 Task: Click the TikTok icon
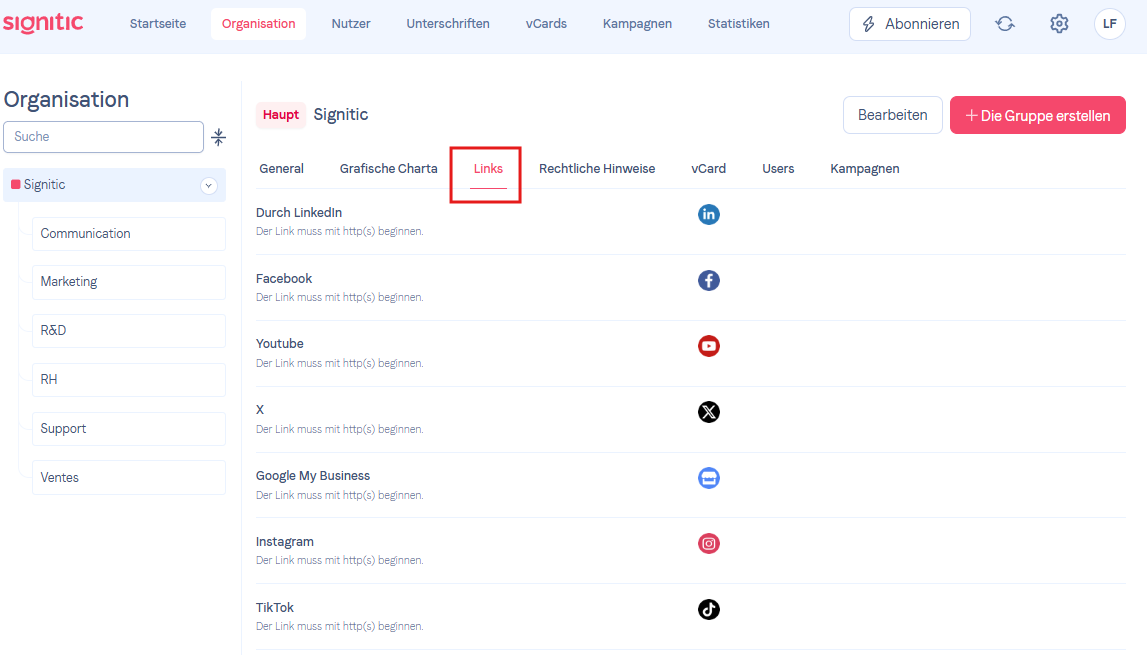pyautogui.click(x=708, y=609)
